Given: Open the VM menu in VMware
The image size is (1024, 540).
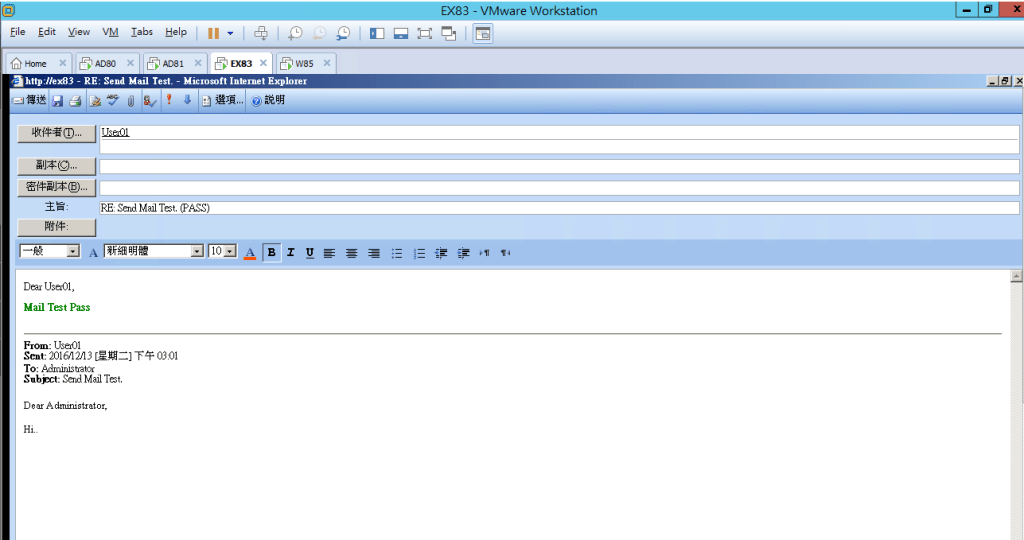Looking at the screenshot, I should [x=110, y=32].
